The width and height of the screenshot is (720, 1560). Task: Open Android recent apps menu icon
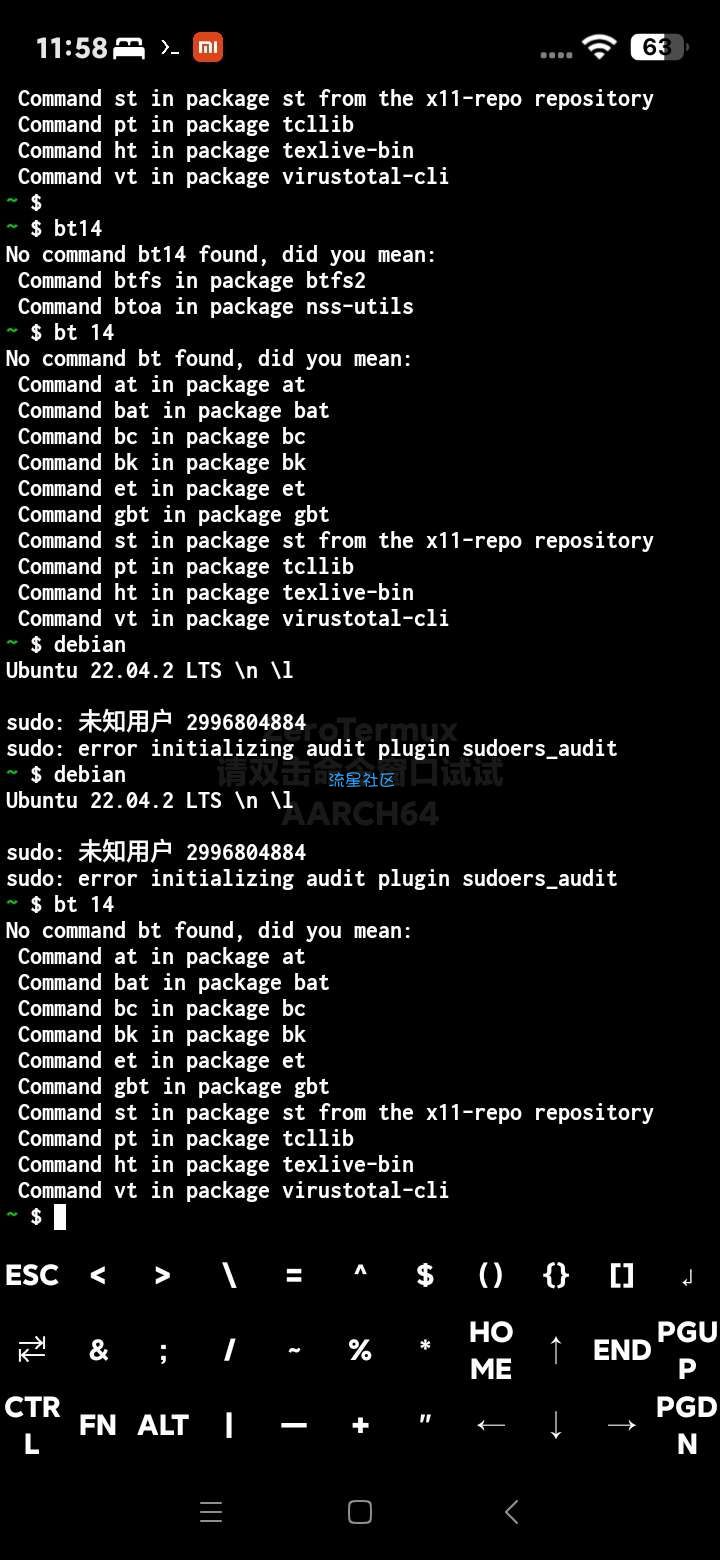[x=211, y=1512]
